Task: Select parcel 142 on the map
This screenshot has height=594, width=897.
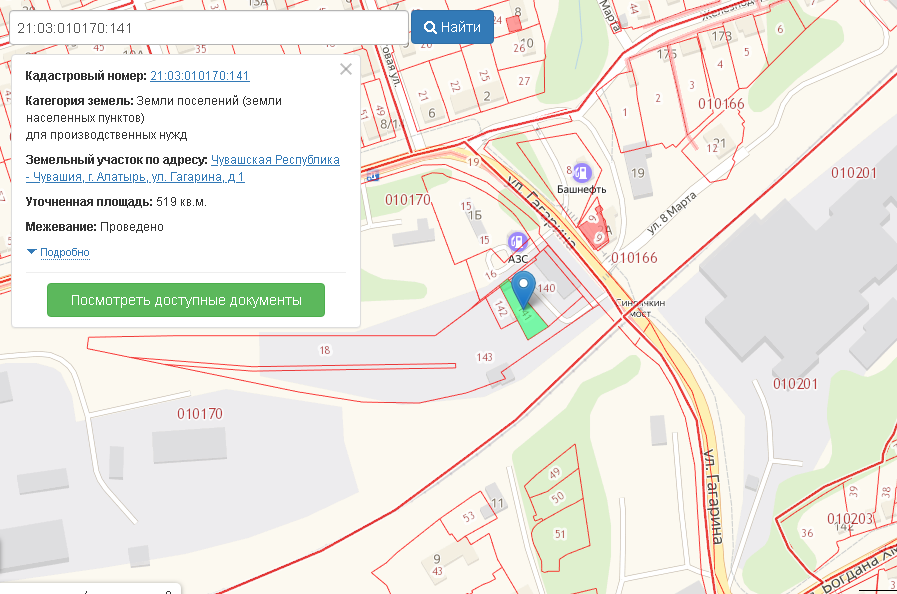Action: coord(501,310)
